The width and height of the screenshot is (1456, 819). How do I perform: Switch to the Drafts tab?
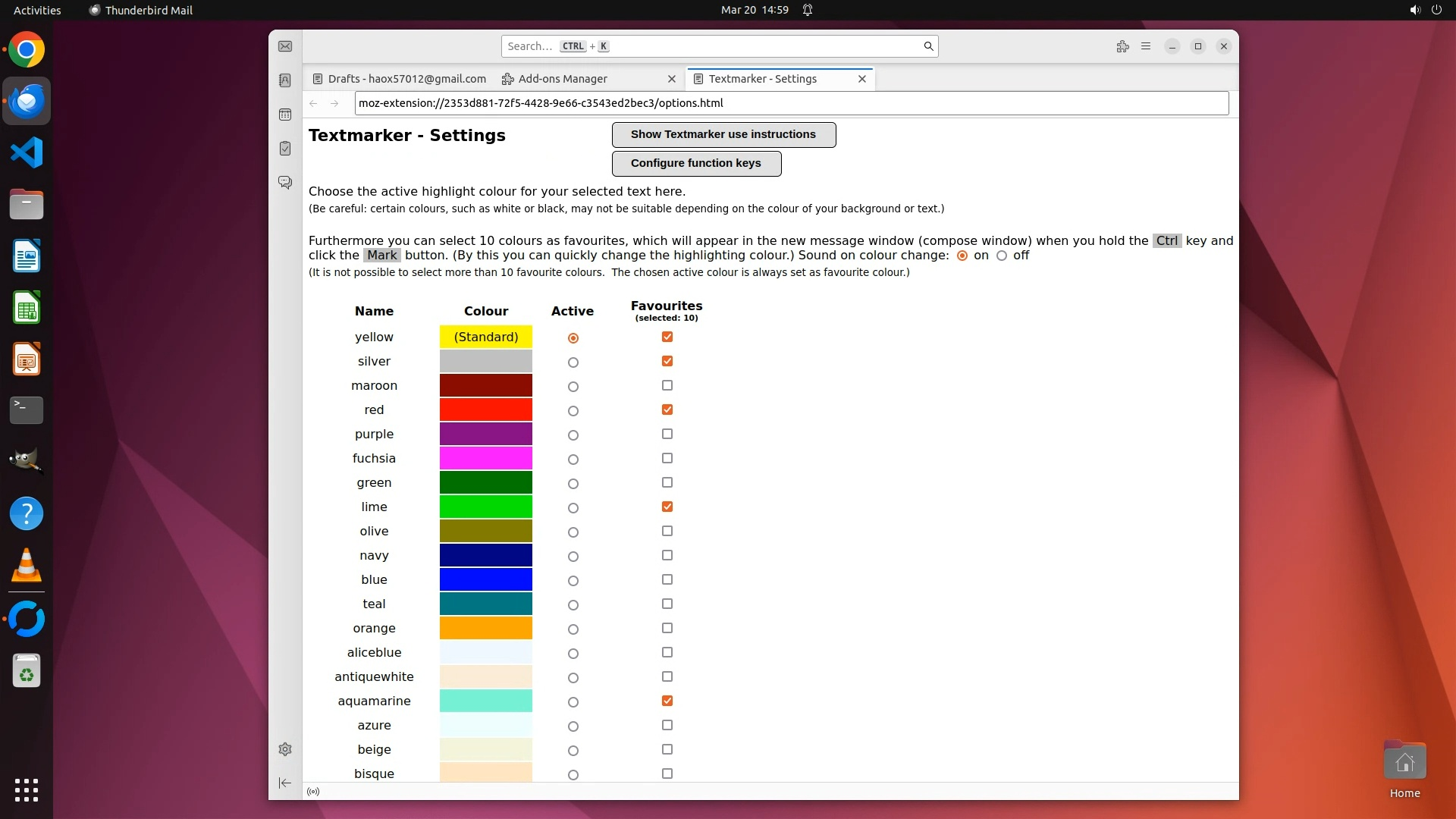[406, 79]
